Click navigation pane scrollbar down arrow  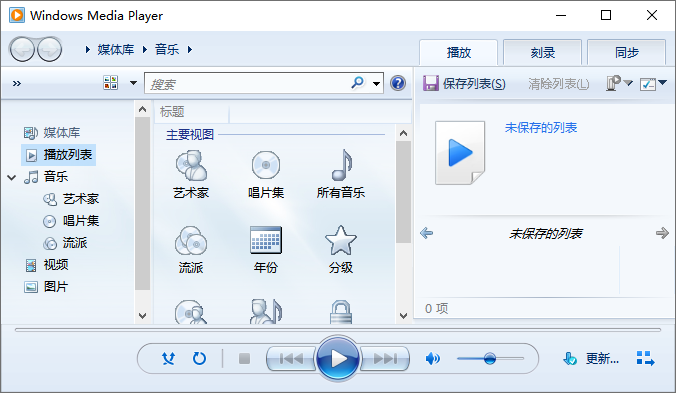click(143, 315)
